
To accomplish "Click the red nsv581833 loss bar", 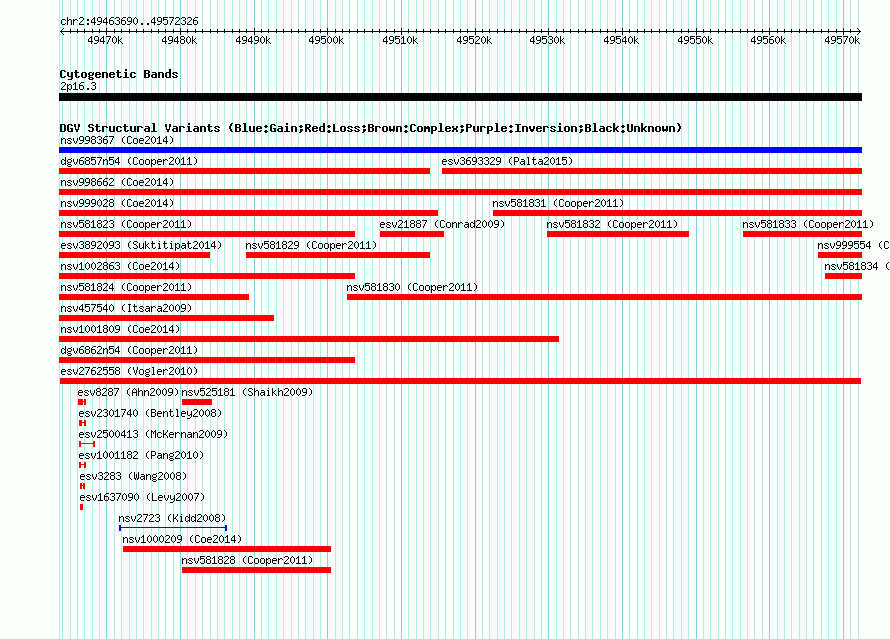I will [803, 234].
